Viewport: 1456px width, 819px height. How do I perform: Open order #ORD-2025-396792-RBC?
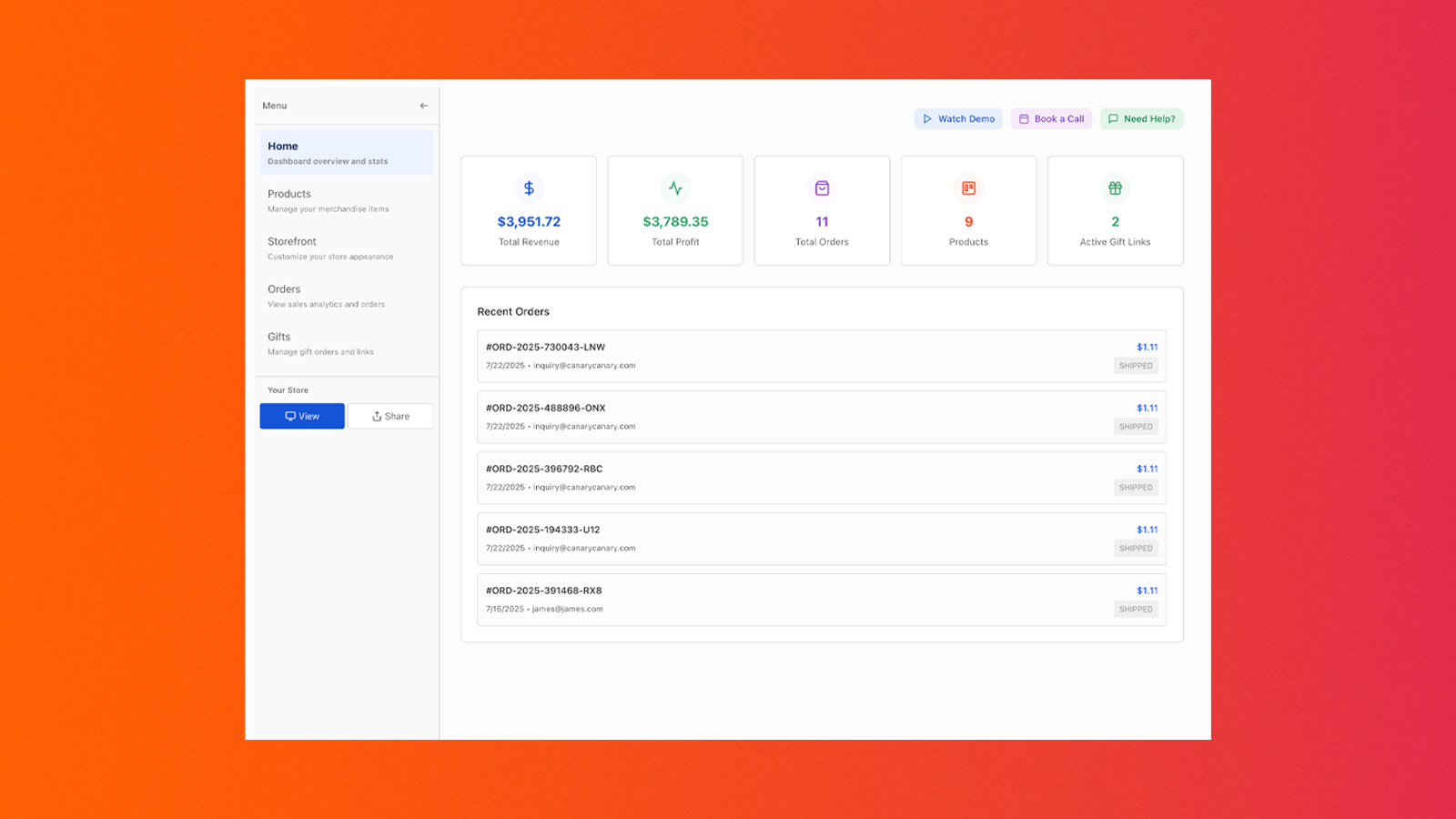[822, 478]
